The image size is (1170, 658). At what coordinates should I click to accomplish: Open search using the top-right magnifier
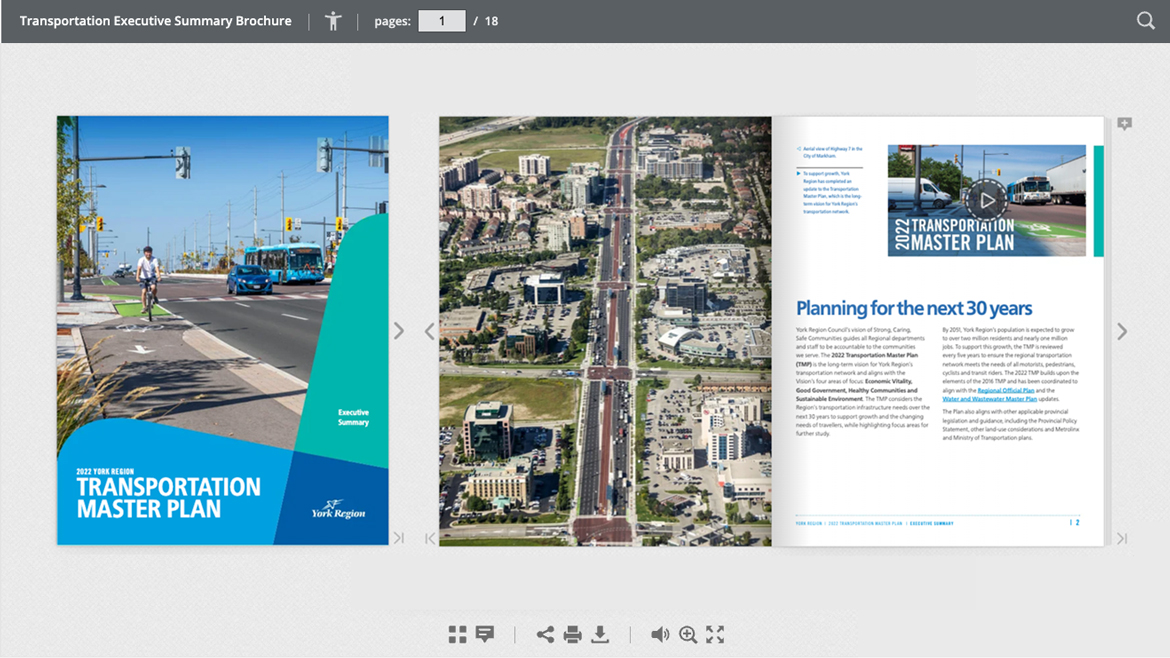tap(1145, 21)
